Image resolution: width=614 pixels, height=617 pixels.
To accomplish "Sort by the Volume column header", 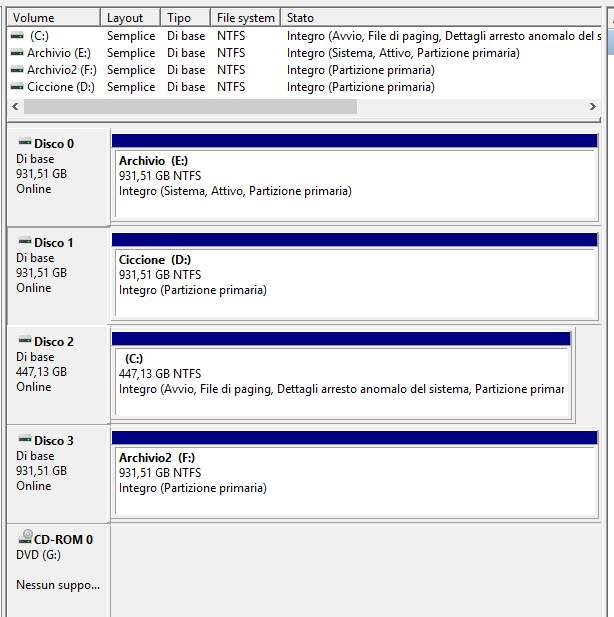I will tap(50, 18).
